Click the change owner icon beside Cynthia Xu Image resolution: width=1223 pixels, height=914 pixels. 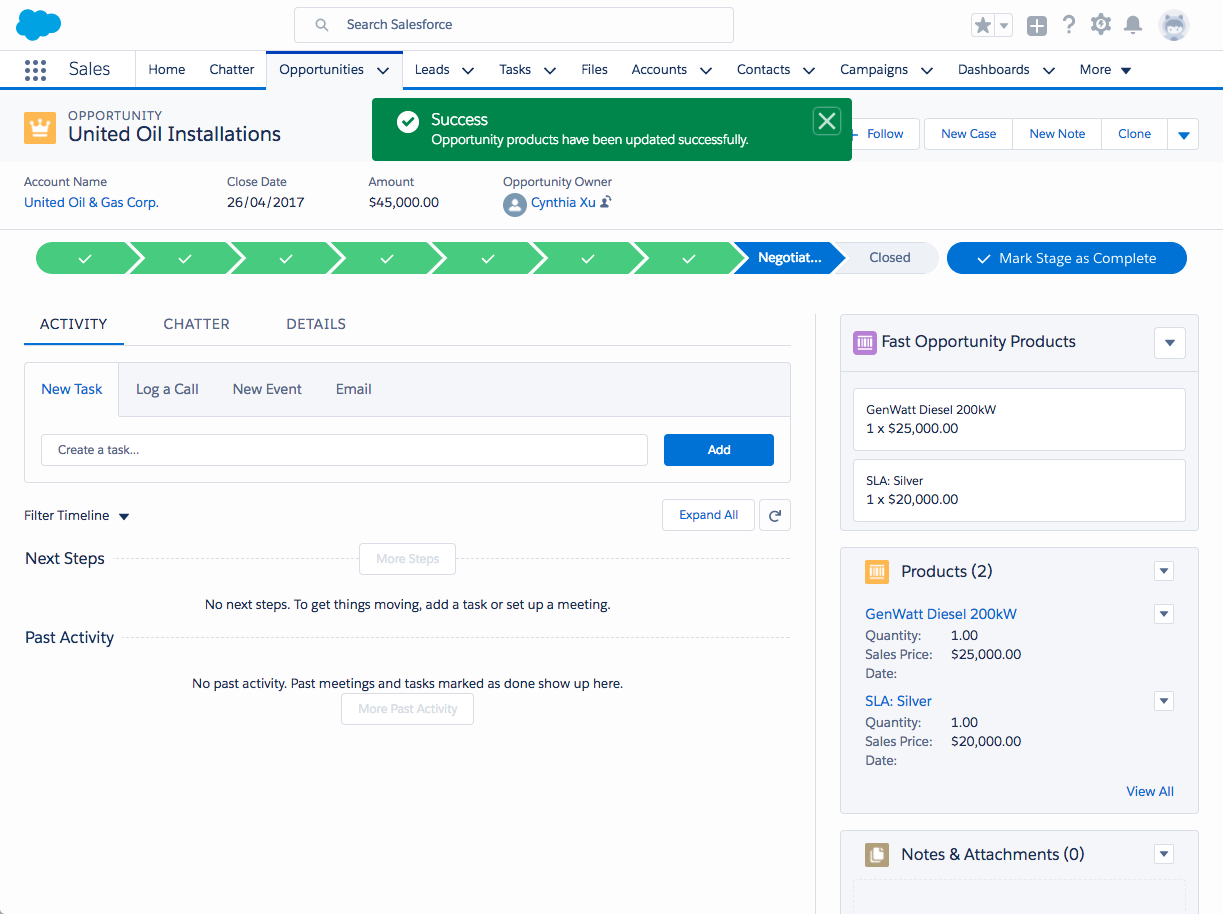point(606,202)
